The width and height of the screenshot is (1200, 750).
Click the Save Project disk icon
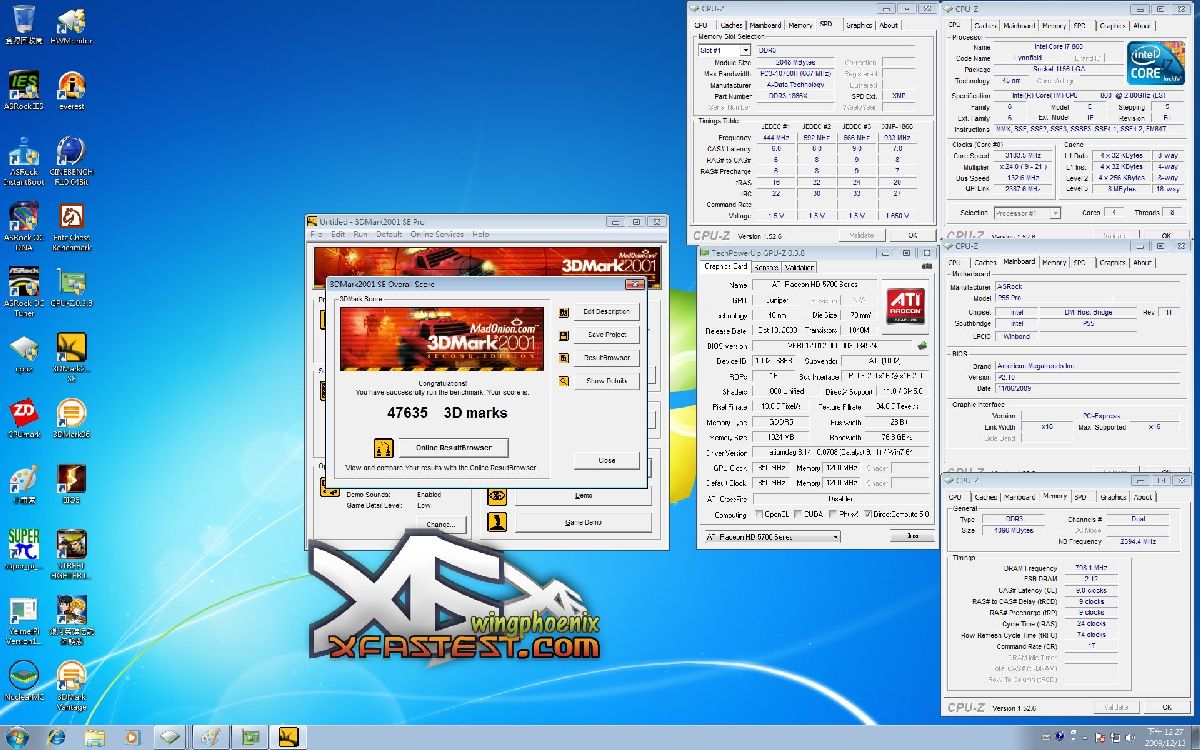(x=564, y=335)
